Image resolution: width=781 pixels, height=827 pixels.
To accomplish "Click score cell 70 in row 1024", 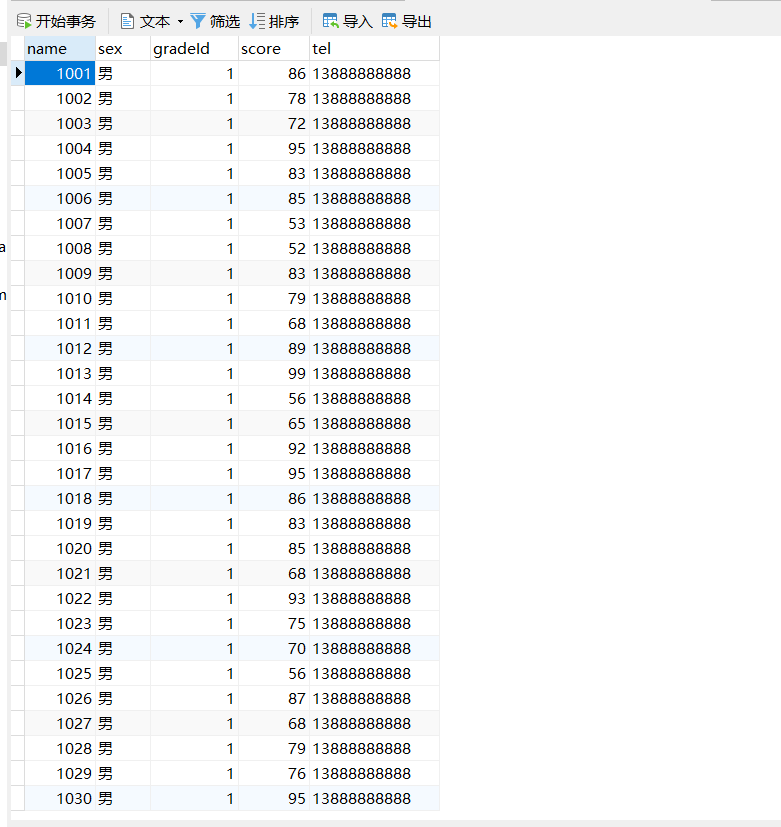I will [x=274, y=649].
